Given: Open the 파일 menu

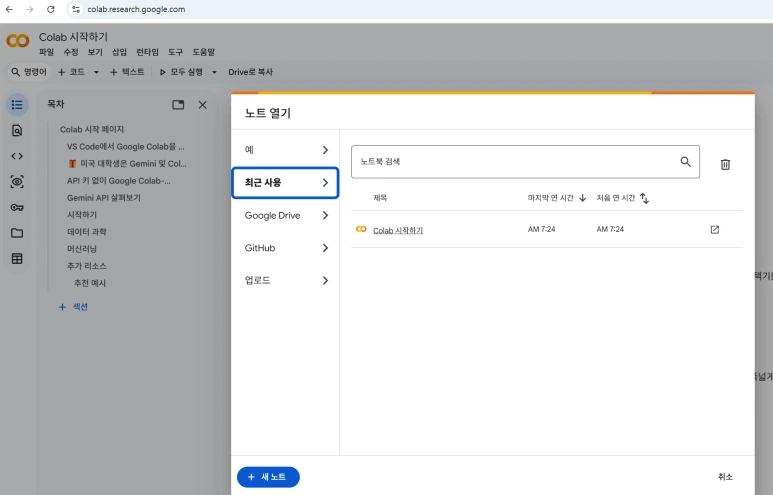Looking at the screenshot, I should point(46,52).
